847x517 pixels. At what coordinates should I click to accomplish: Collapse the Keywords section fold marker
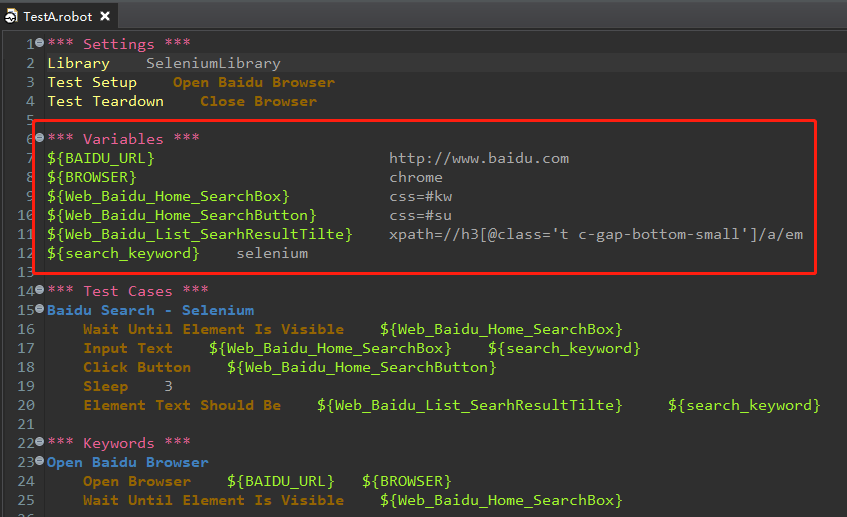click(39, 442)
